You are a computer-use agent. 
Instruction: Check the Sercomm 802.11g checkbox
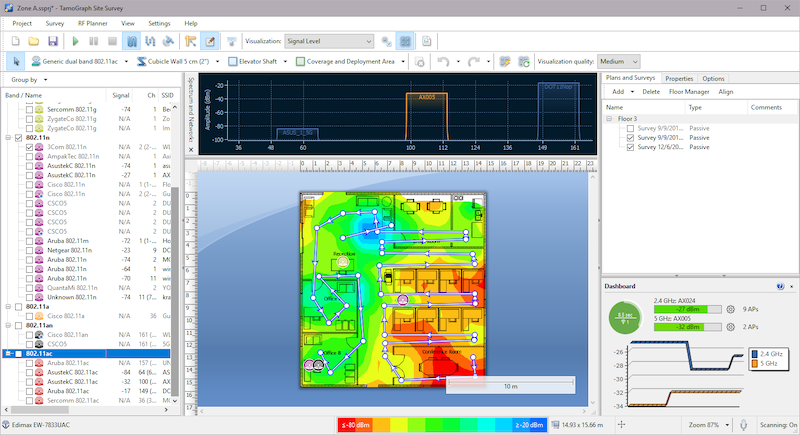[x=29, y=110]
